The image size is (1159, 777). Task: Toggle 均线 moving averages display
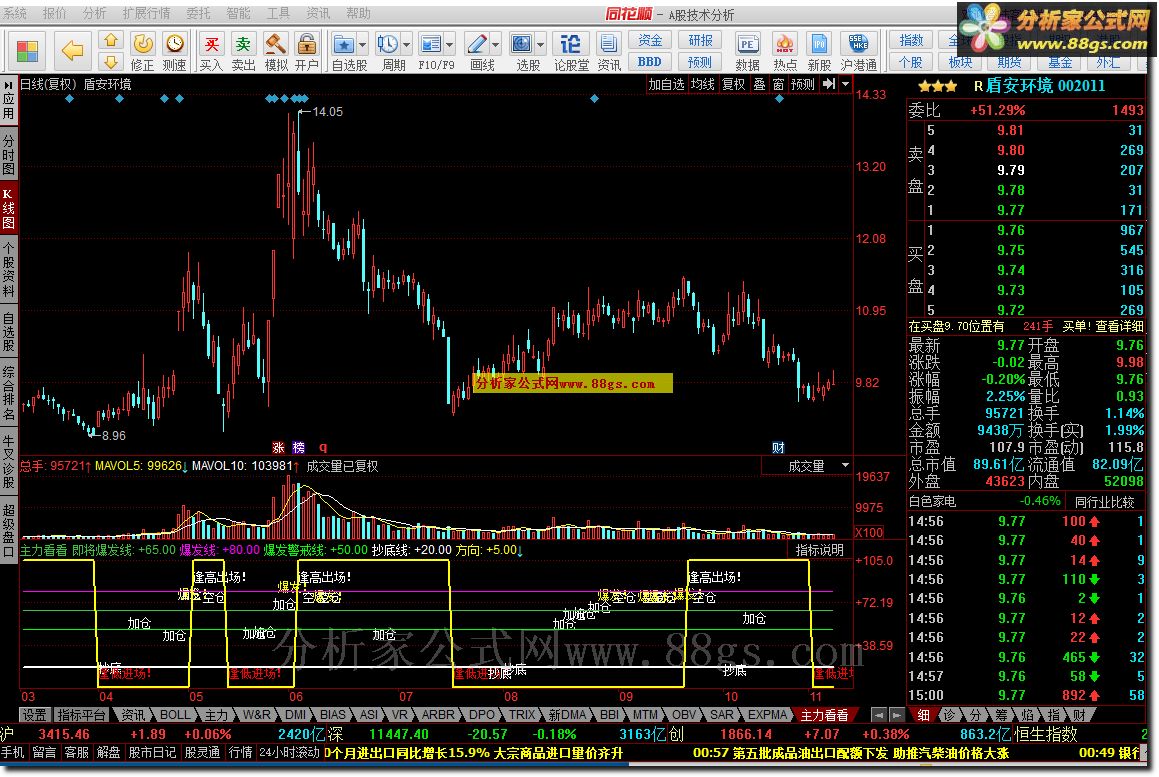point(702,84)
